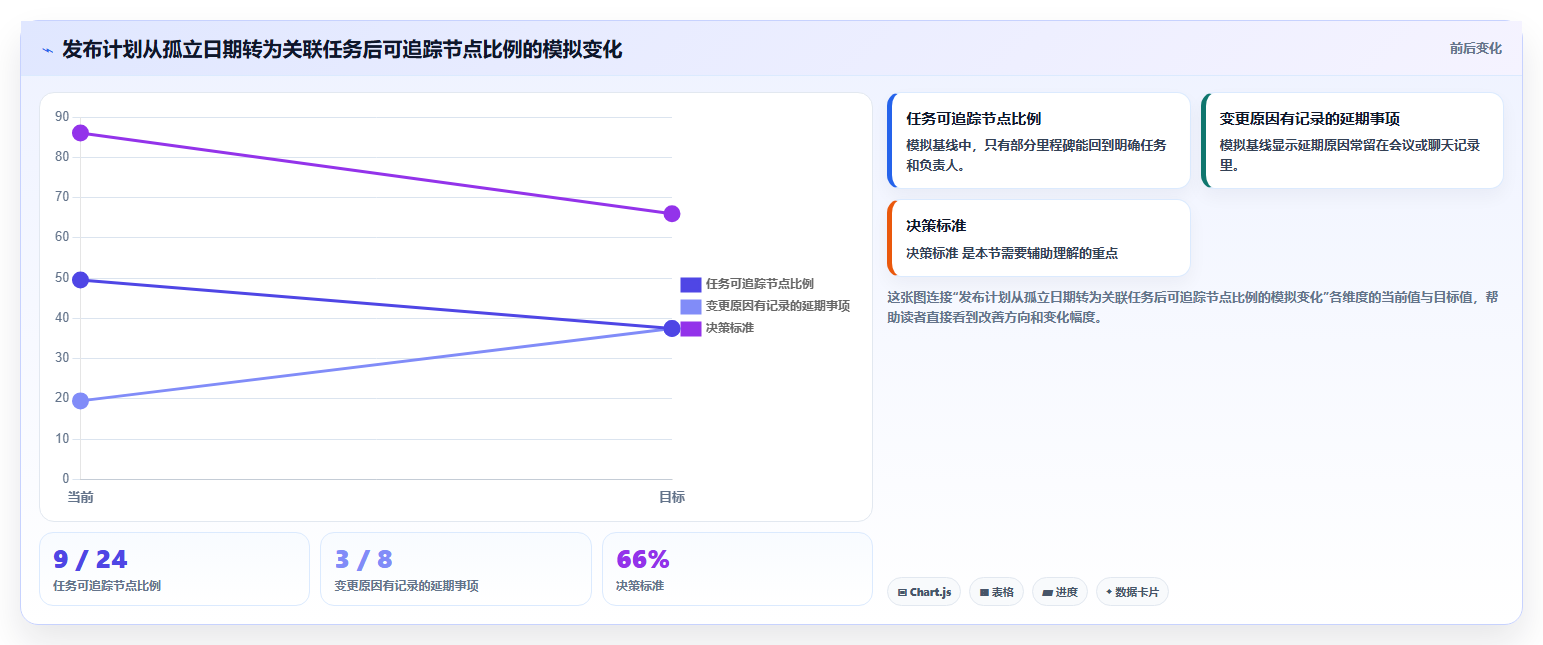Click text 模拟基线中，只有部分里程碑
Screen dimensions: 1543x645
1036,155
